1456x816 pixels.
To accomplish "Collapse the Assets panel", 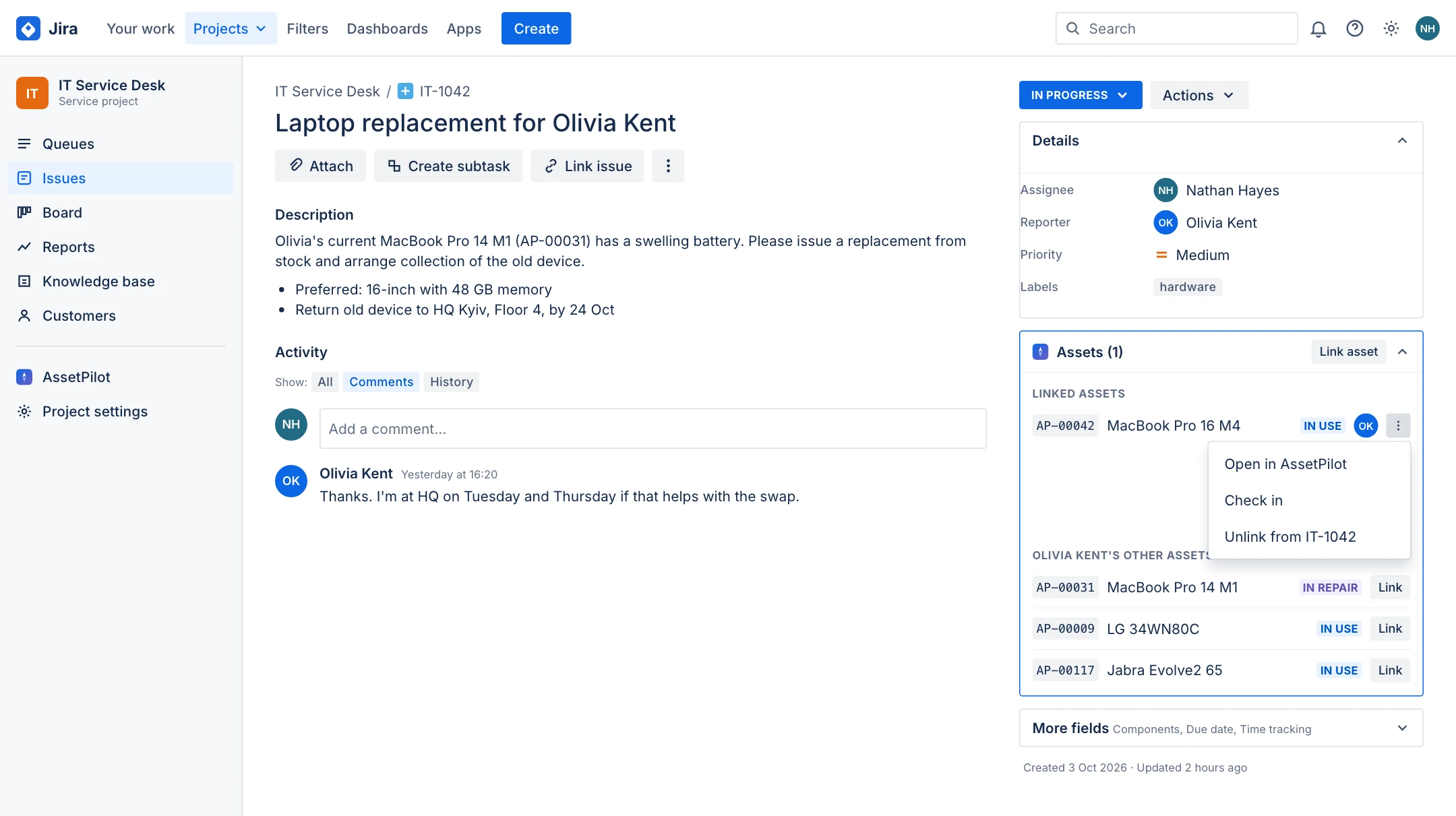I will (x=1402, y=352).
